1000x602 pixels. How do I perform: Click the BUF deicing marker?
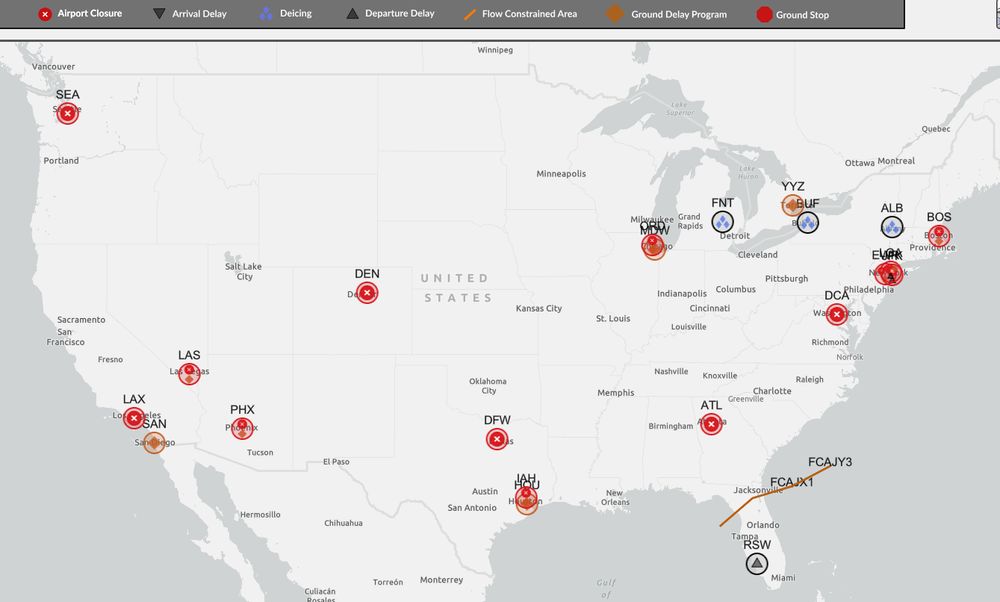(x=808, y=221)
